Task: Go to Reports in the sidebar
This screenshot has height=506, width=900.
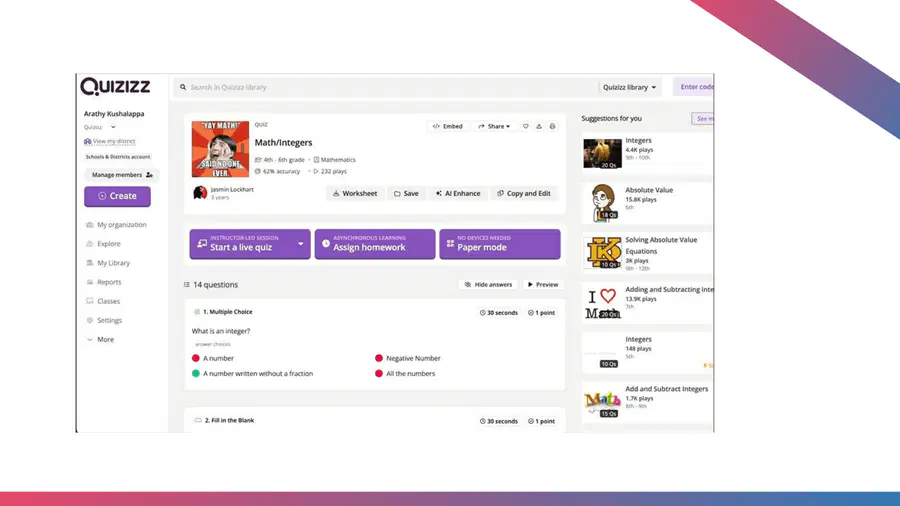Action: point(109,282)
